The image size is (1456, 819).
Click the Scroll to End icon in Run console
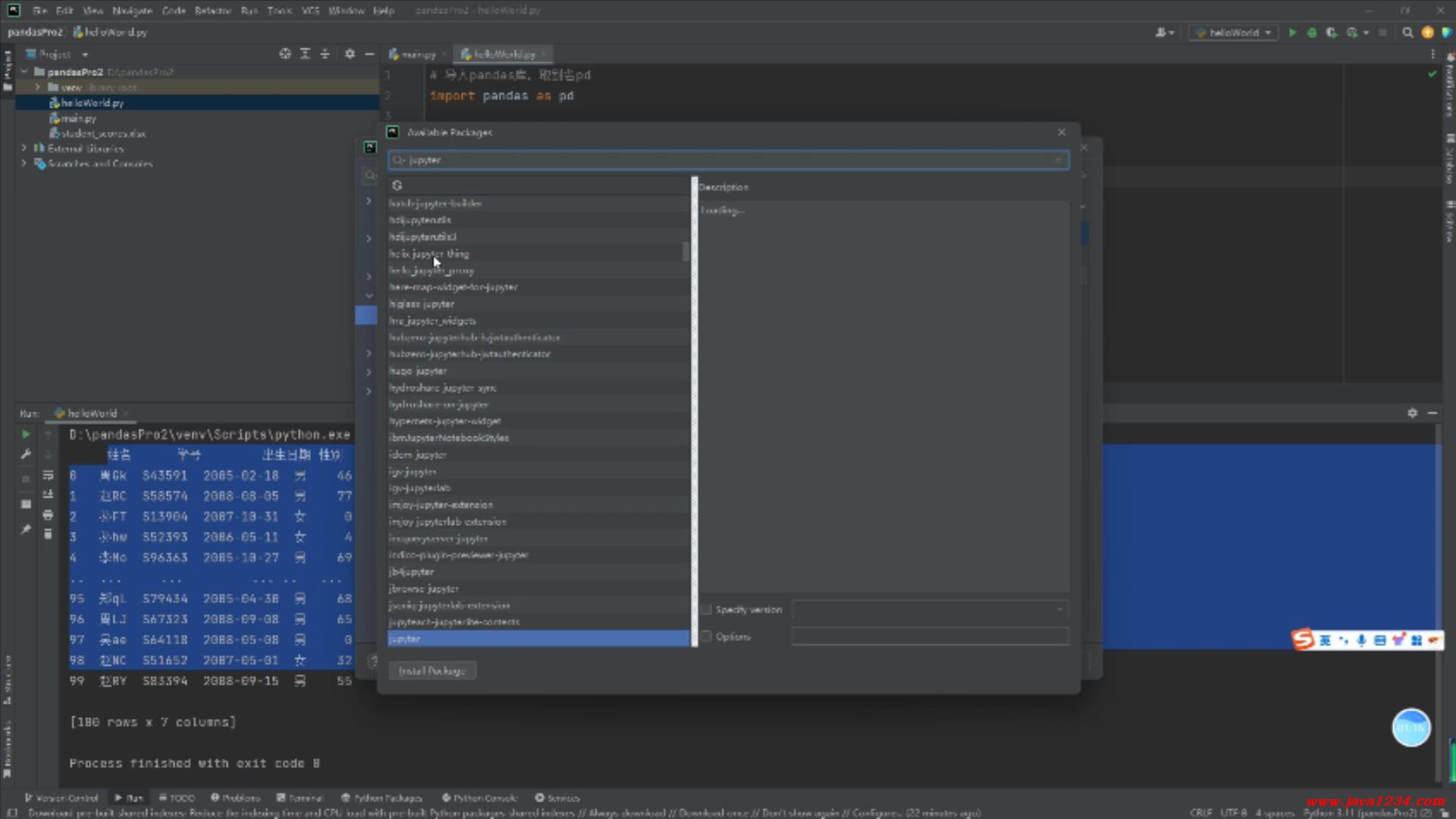48,495
